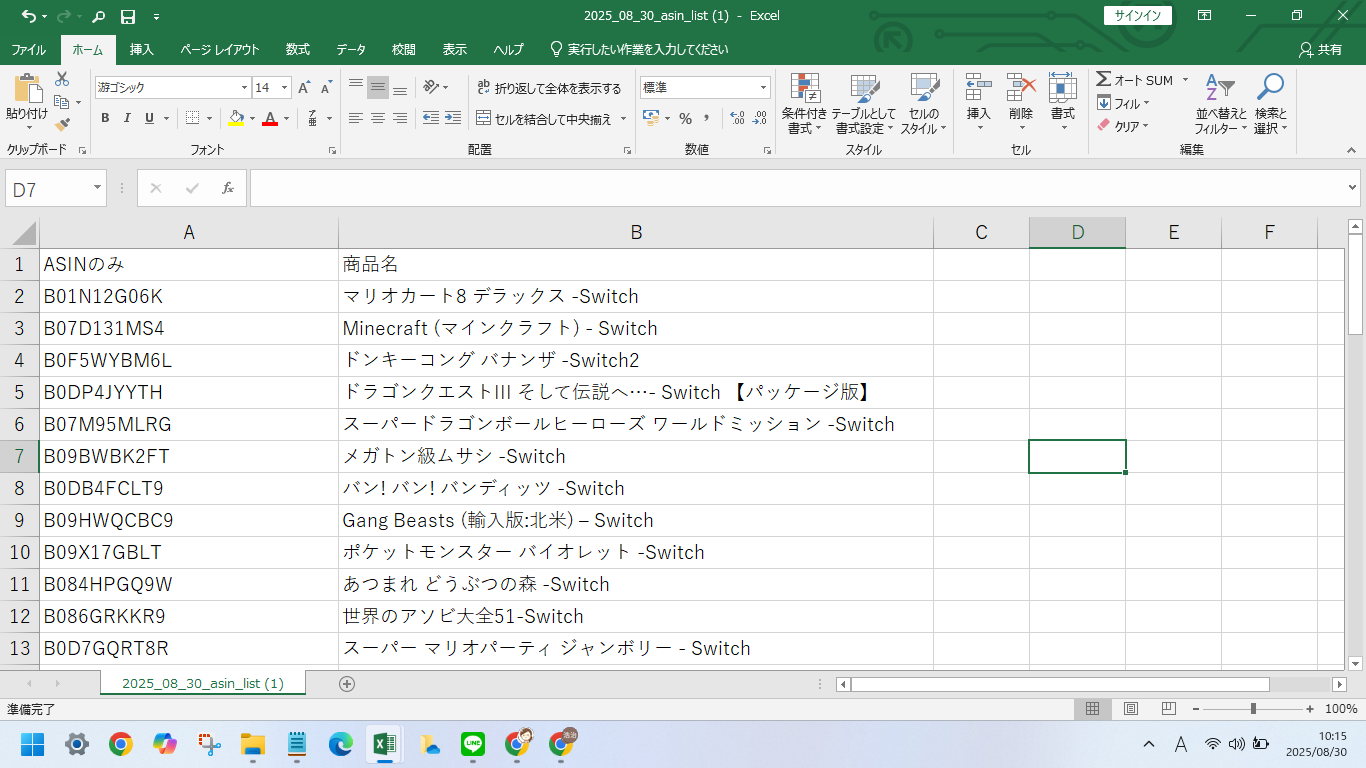This screenshot has height=768, width=1366.
Task: Click the Undo arrow in quick access toolbar
Action: tap(27, 16)
